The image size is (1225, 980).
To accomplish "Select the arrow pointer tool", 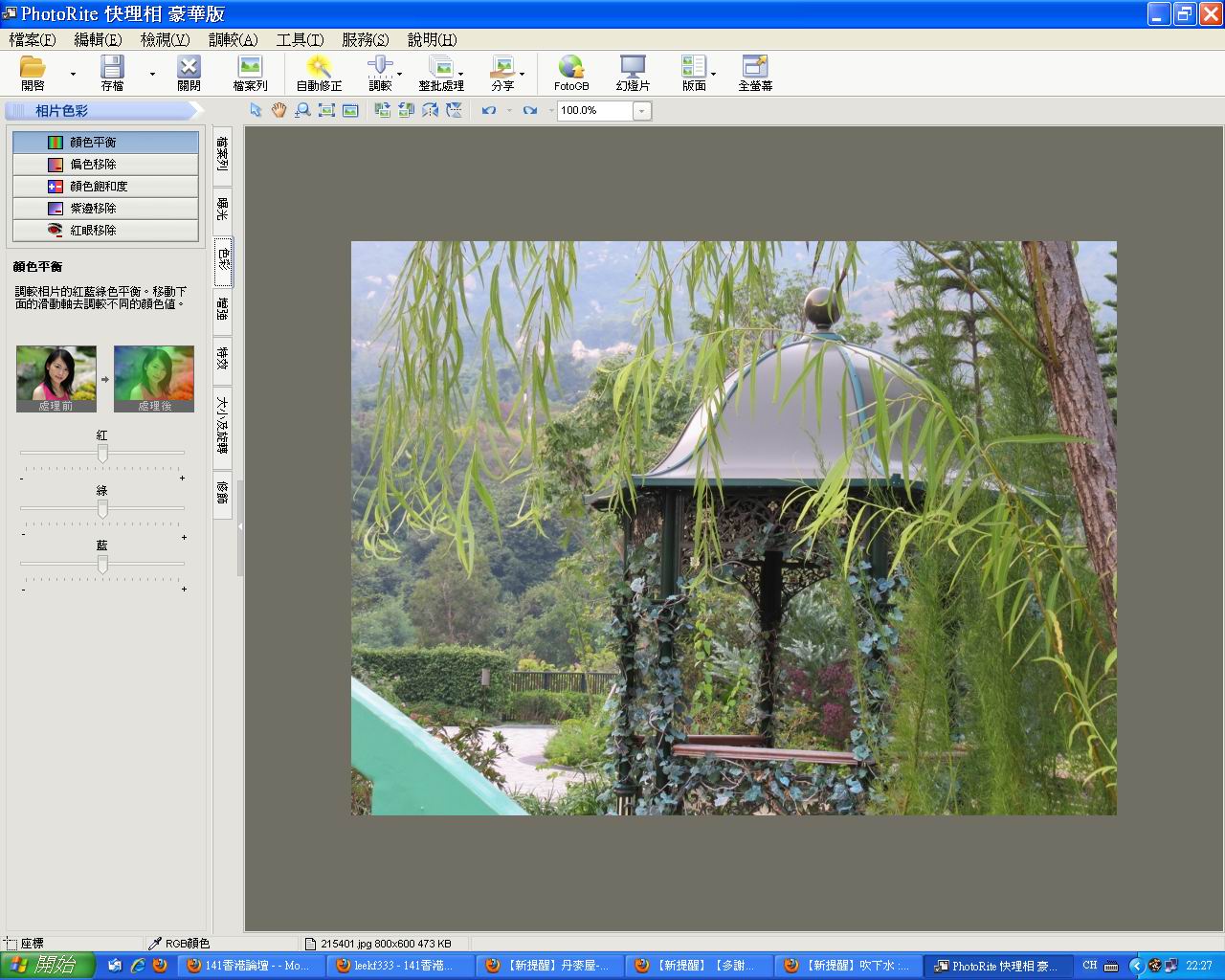I will pyautogui.click(x=256, y=110).
